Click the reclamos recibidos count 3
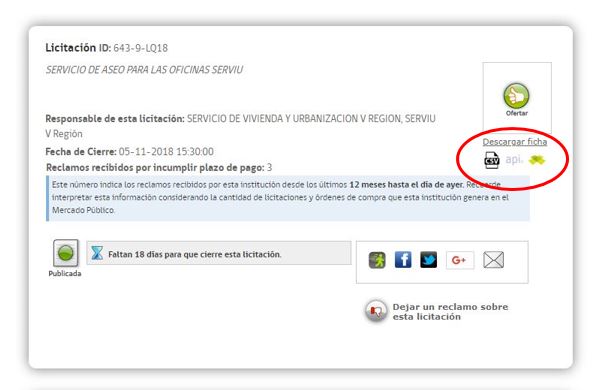The width and height of the screenshot is (609, 390). pos(269,168)
